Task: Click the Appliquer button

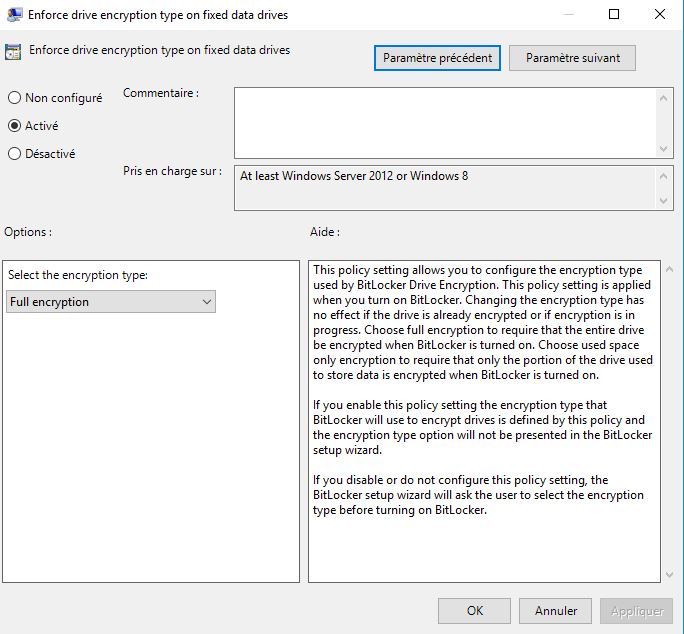Action: 636,610
